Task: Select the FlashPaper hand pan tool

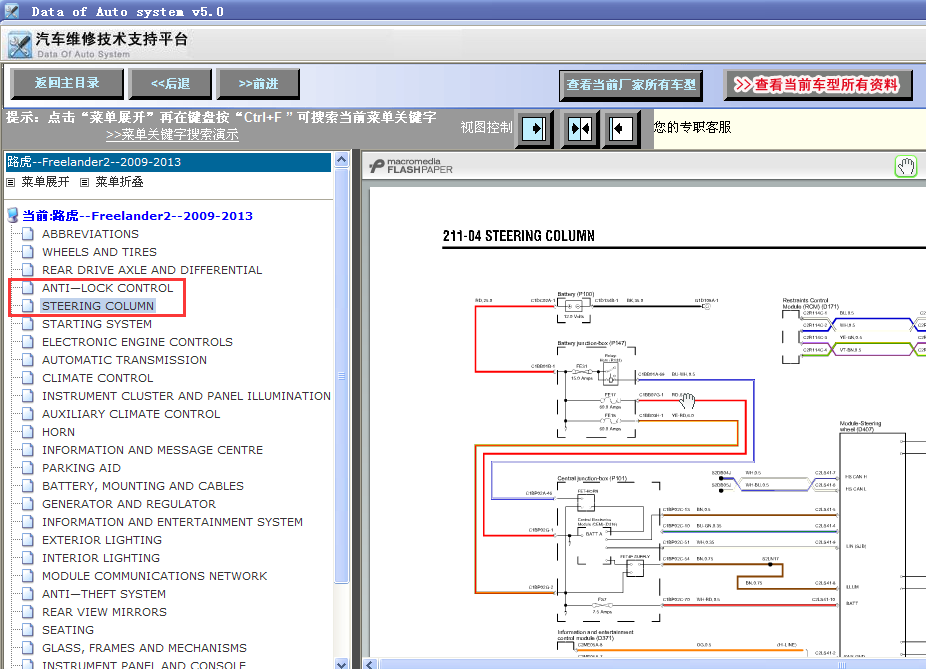Action: point(906,167)
